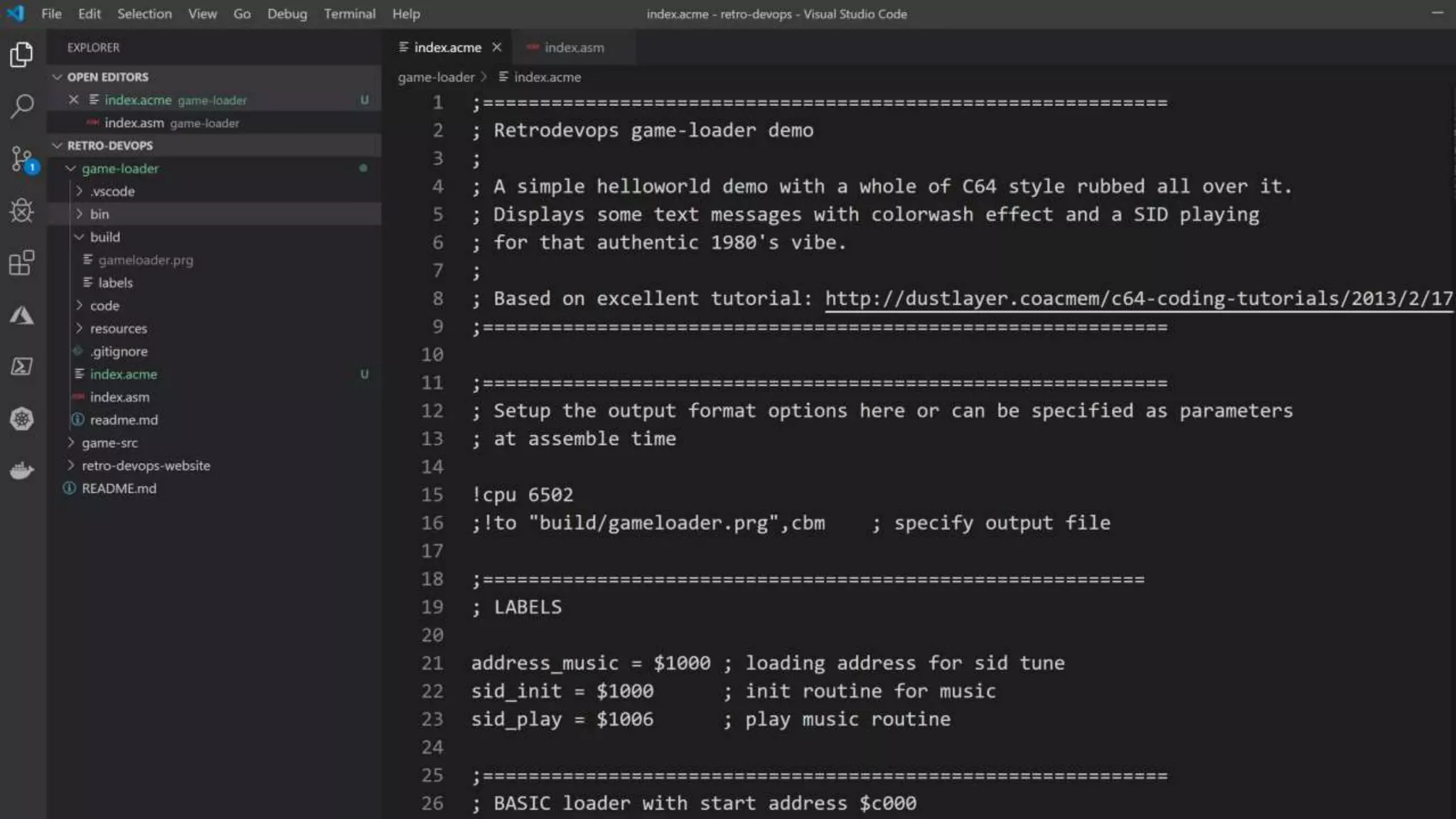
Task: Click game-loader breadcrumb in editor path
Action: [x=436, y=77]
